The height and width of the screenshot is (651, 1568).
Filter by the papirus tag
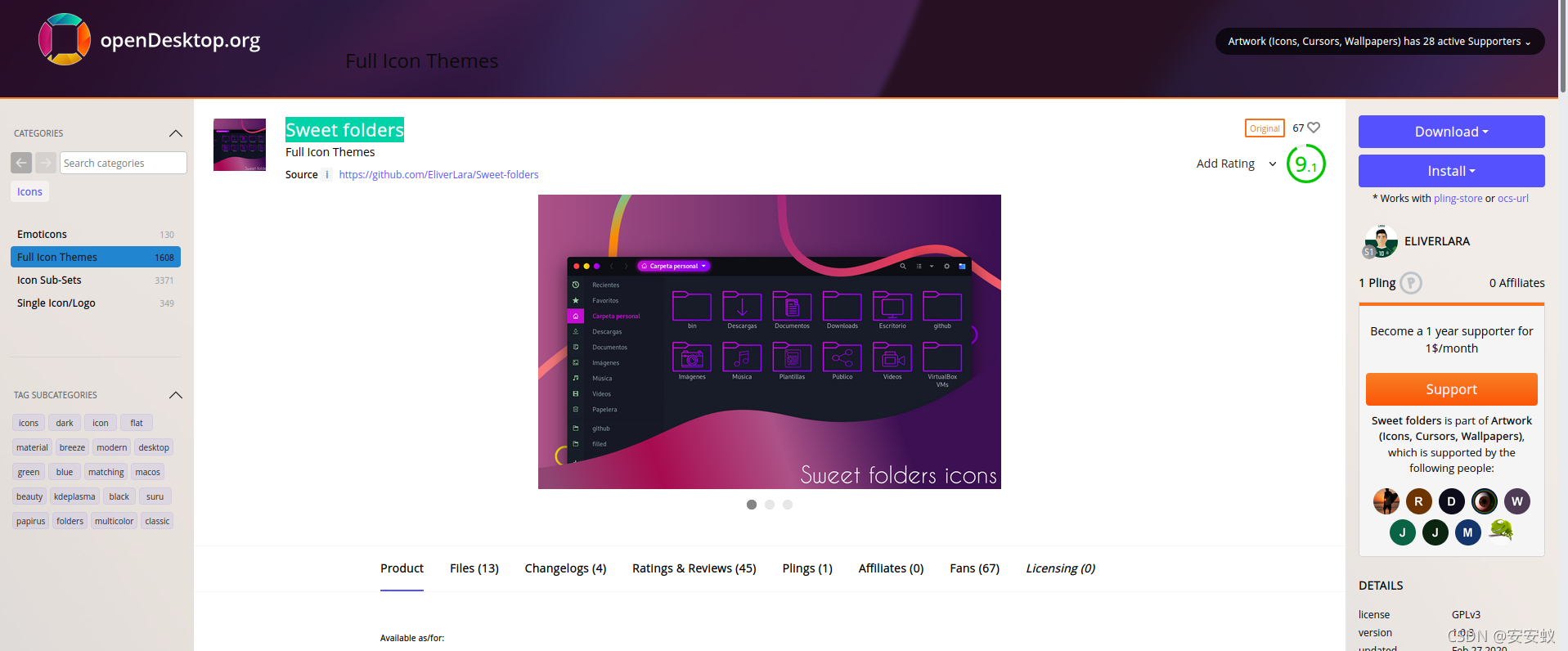coord(31,521)
